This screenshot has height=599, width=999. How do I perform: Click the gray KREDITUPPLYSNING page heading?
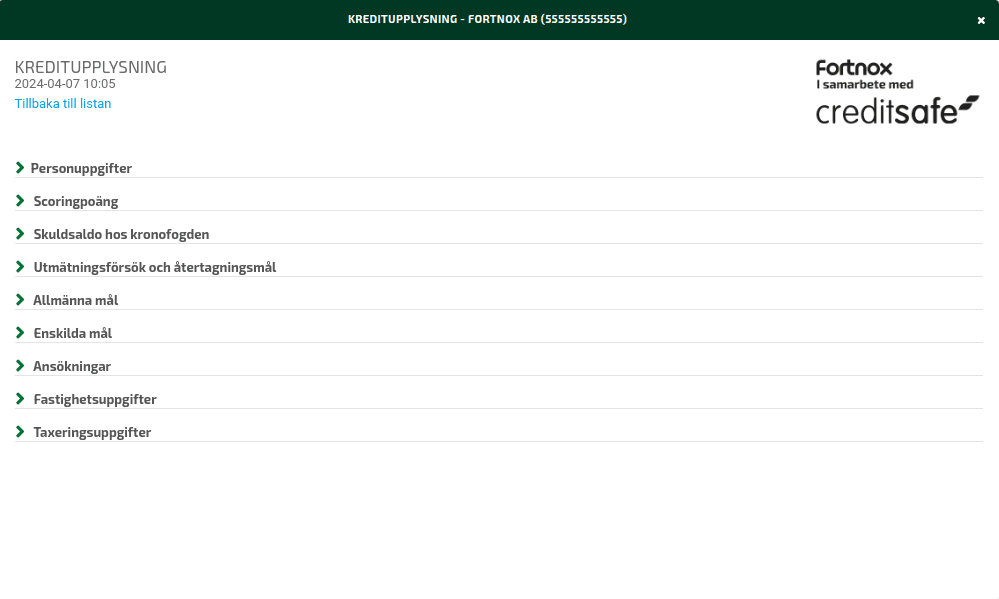click(x=90, y=67)
